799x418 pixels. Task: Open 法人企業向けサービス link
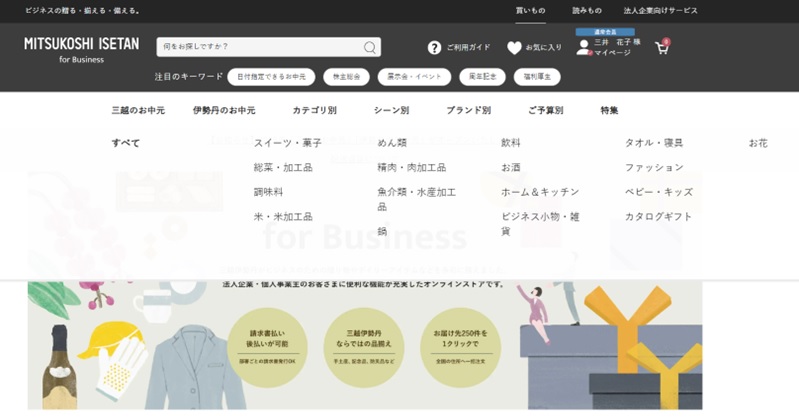660,10
